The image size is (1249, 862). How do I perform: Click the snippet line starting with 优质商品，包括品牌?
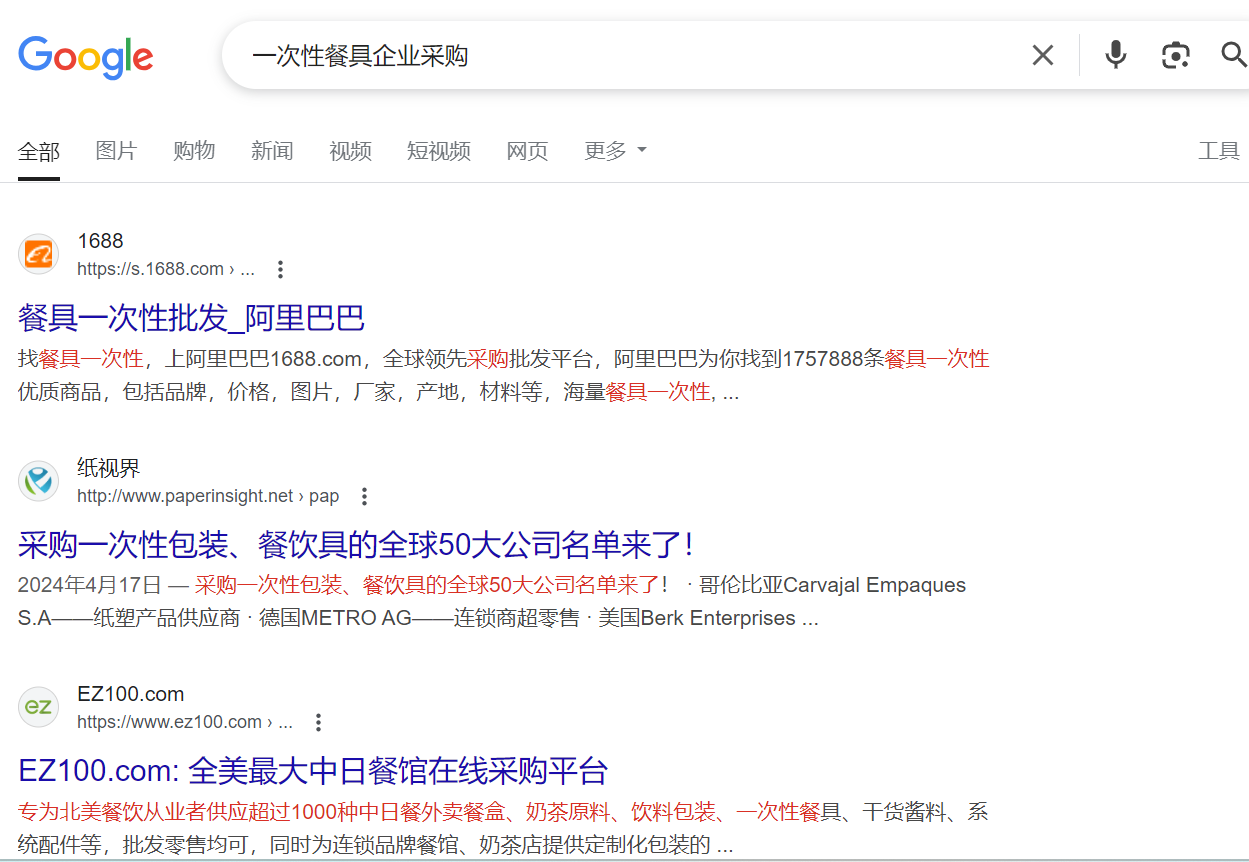(378, 392)
